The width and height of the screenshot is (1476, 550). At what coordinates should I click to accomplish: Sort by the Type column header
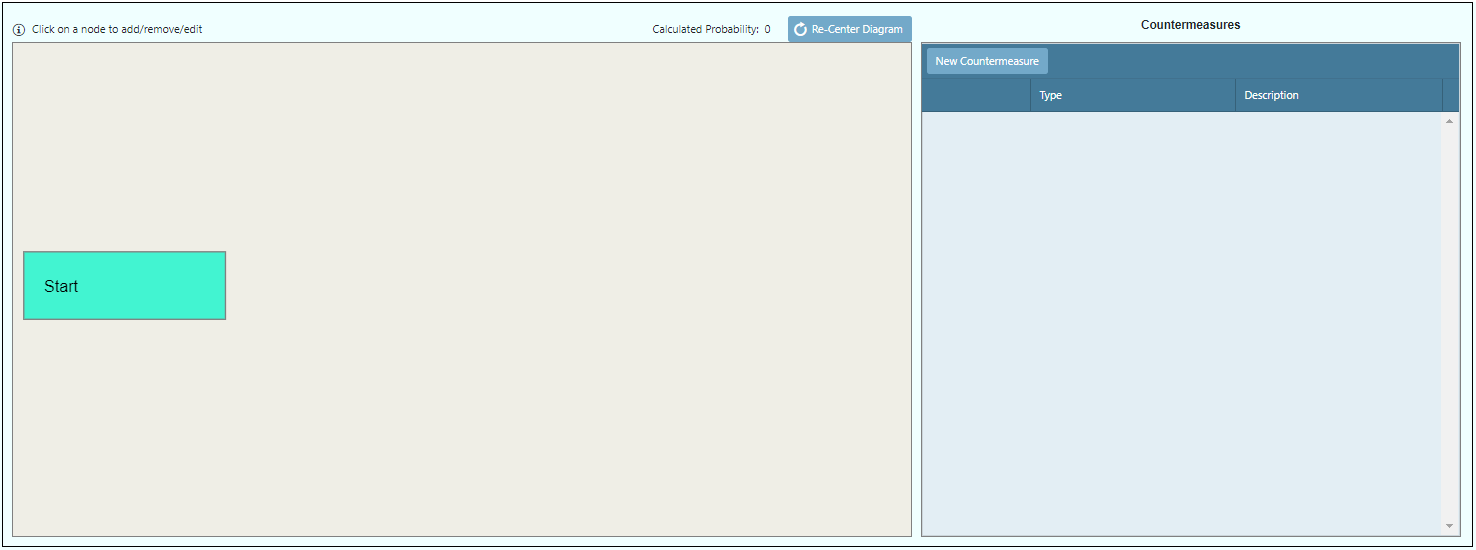coord(1132,95)
